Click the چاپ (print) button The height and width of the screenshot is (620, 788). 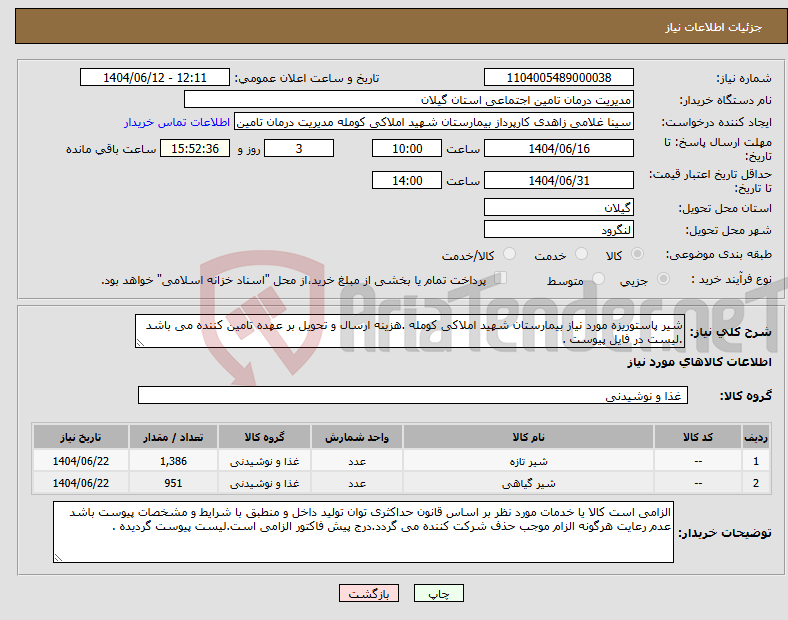coord(438,593)
